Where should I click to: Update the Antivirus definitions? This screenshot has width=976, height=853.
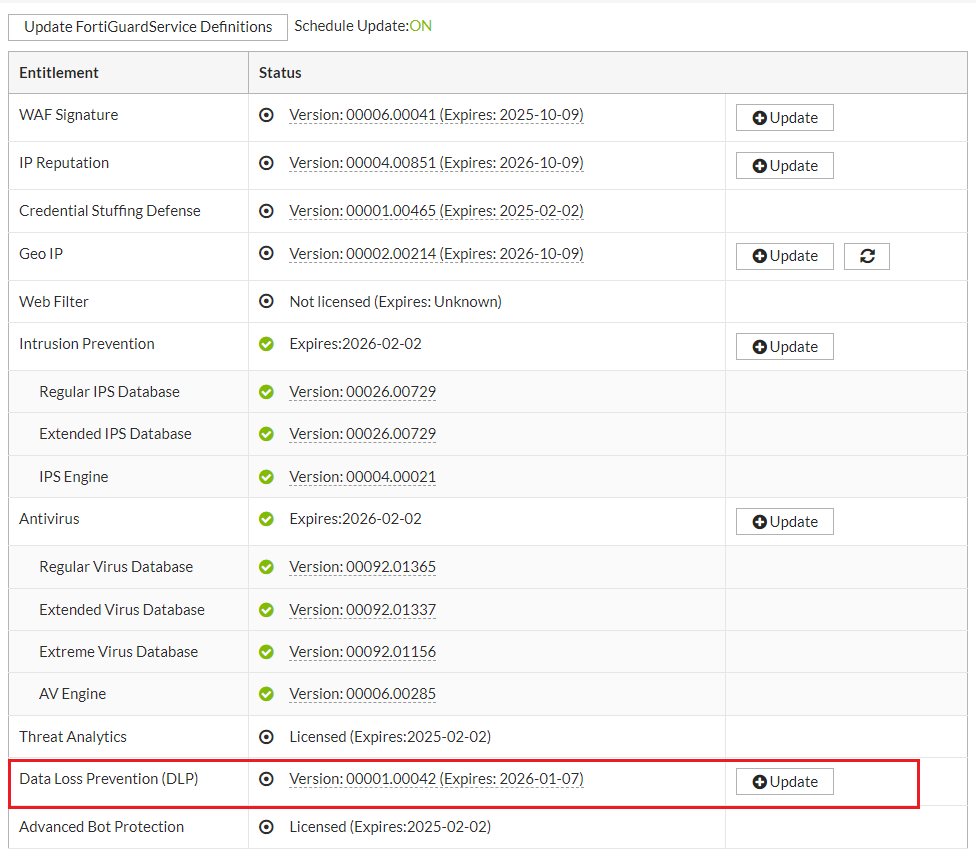pyautogui.click(x=784, y=521)
